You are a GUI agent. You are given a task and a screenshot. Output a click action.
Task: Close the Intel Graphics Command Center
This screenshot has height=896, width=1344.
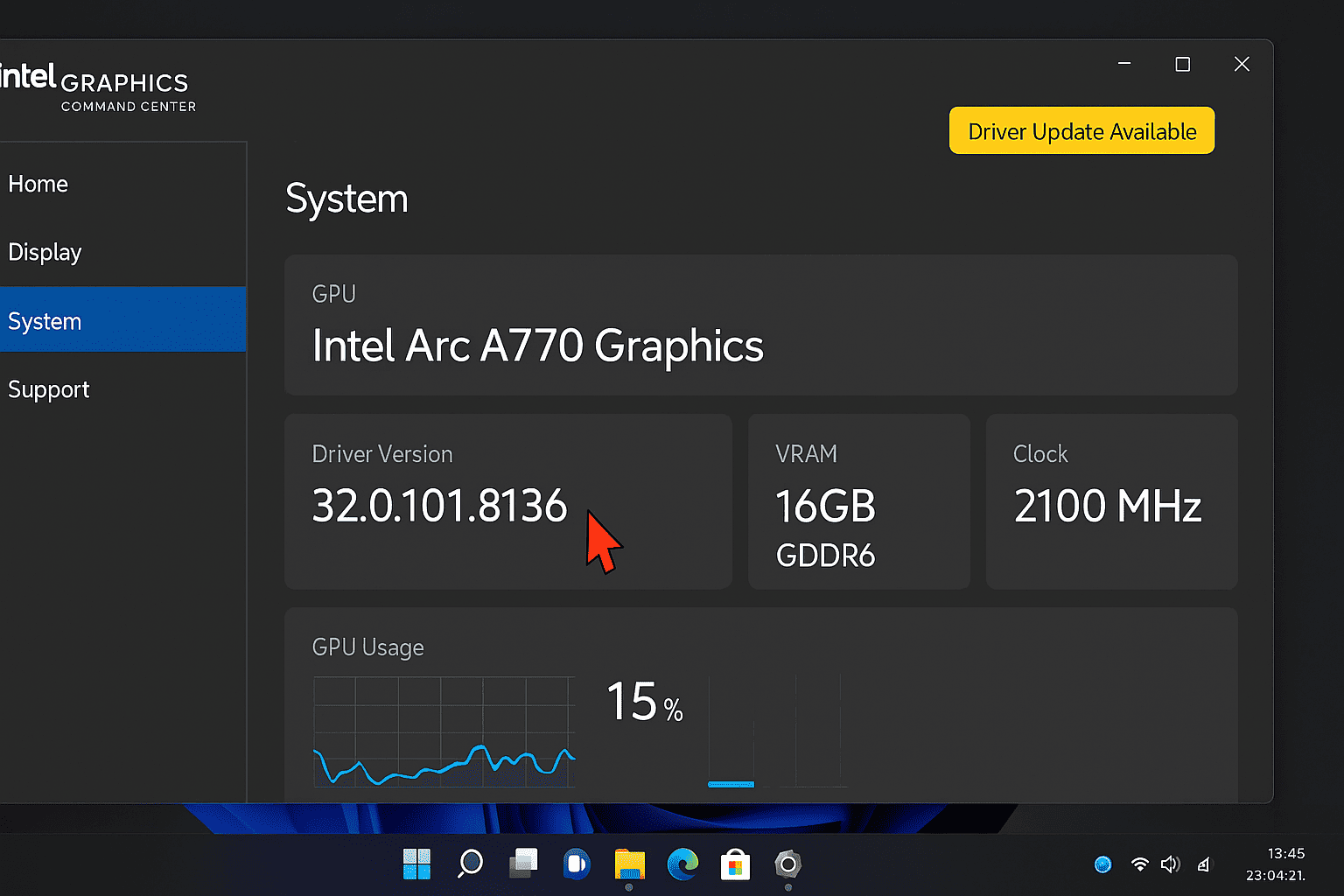click(x=1242, y=64)
